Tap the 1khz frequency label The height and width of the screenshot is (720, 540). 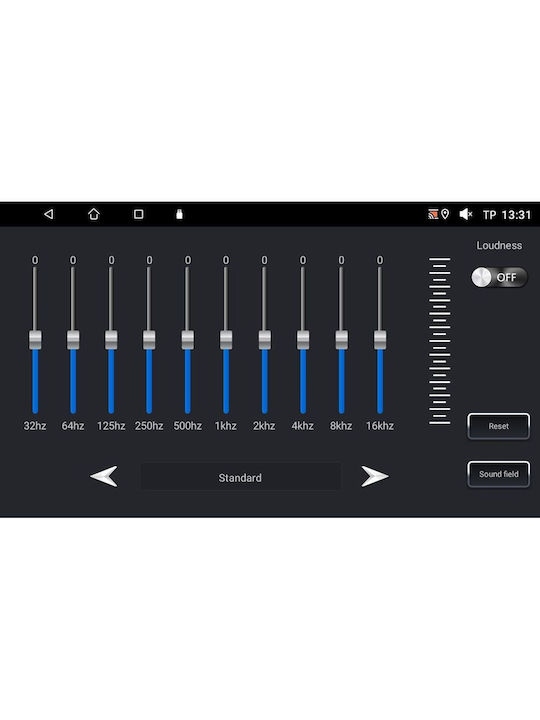tap(226, 426)
